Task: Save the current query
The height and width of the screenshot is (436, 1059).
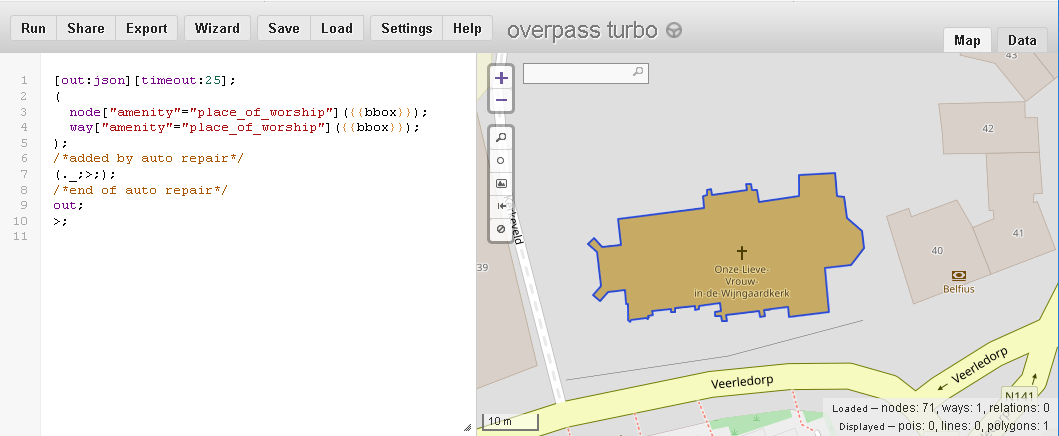Action: (x=284, y=28)
